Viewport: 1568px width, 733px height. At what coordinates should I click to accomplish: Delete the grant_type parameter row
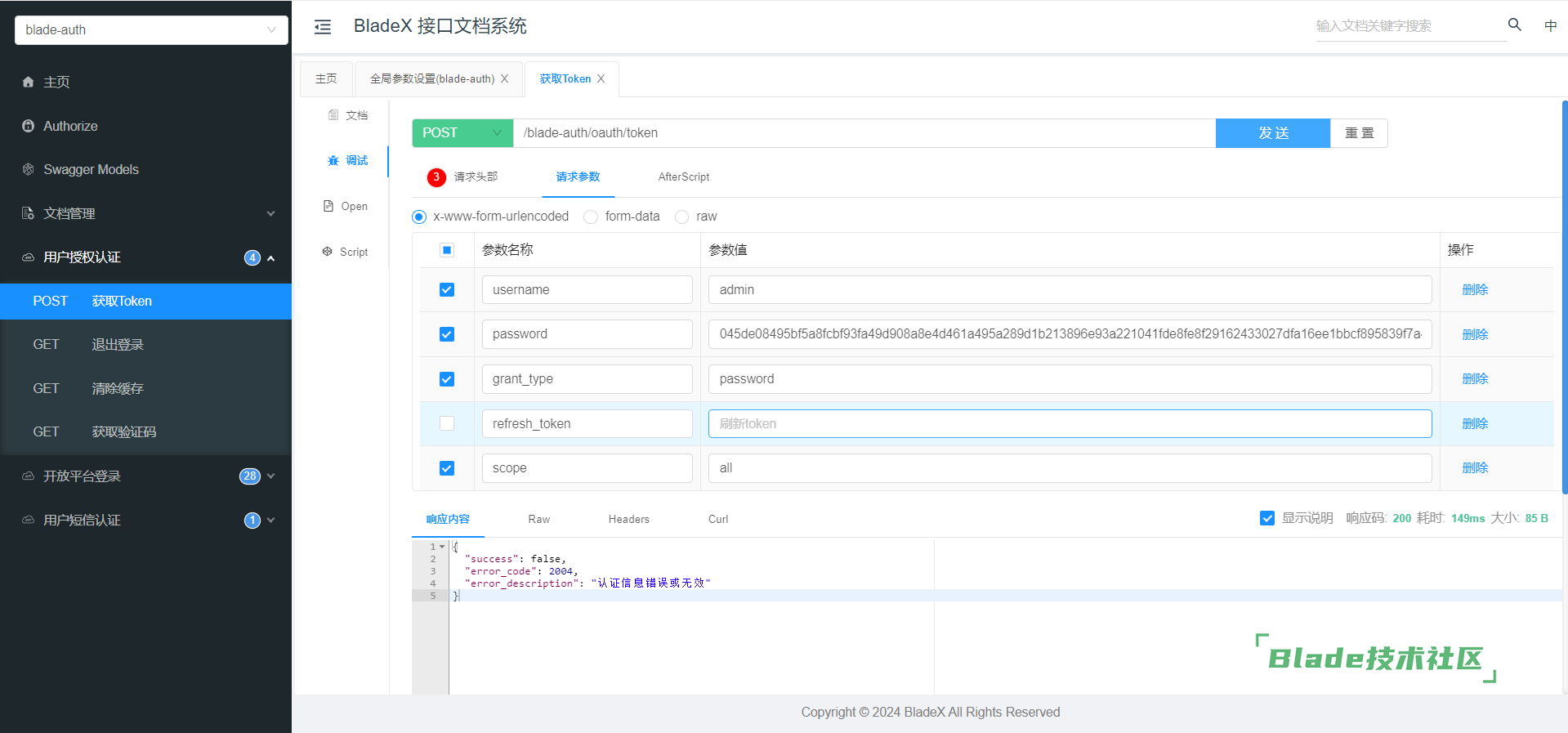1475,378
